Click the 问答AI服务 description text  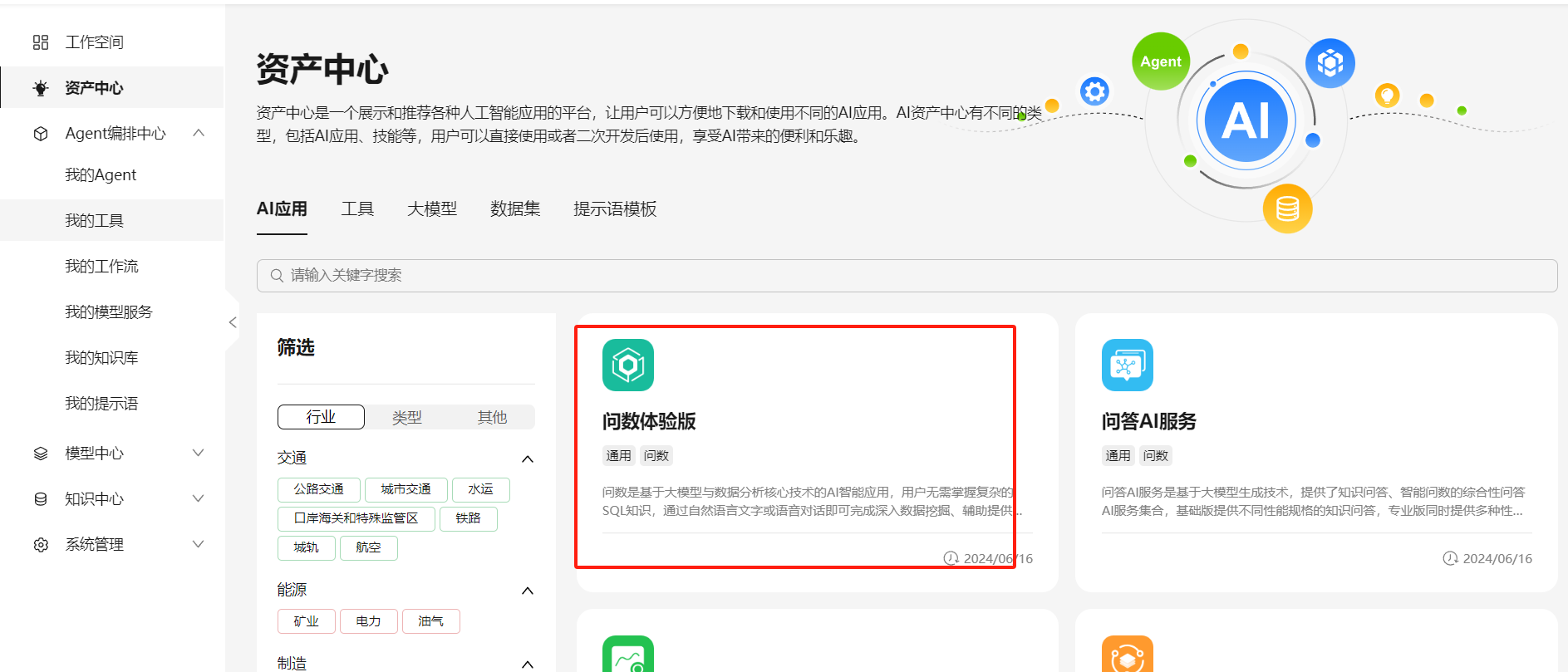[1314, 502]
